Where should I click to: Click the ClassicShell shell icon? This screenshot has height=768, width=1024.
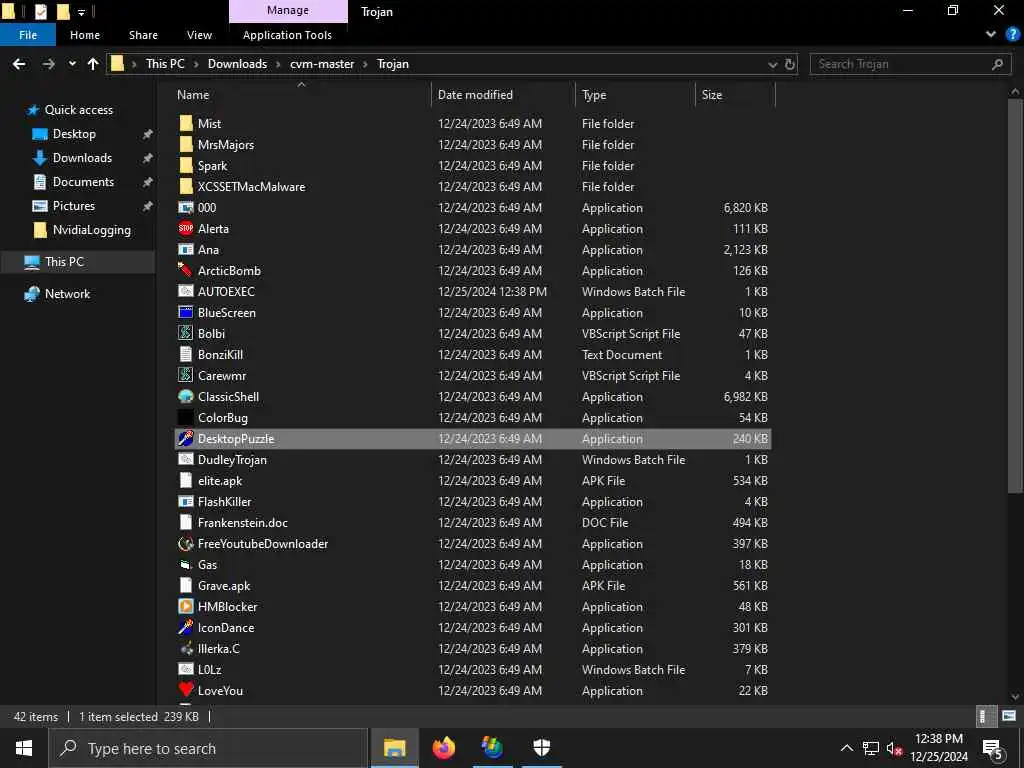tap(185, 396)
